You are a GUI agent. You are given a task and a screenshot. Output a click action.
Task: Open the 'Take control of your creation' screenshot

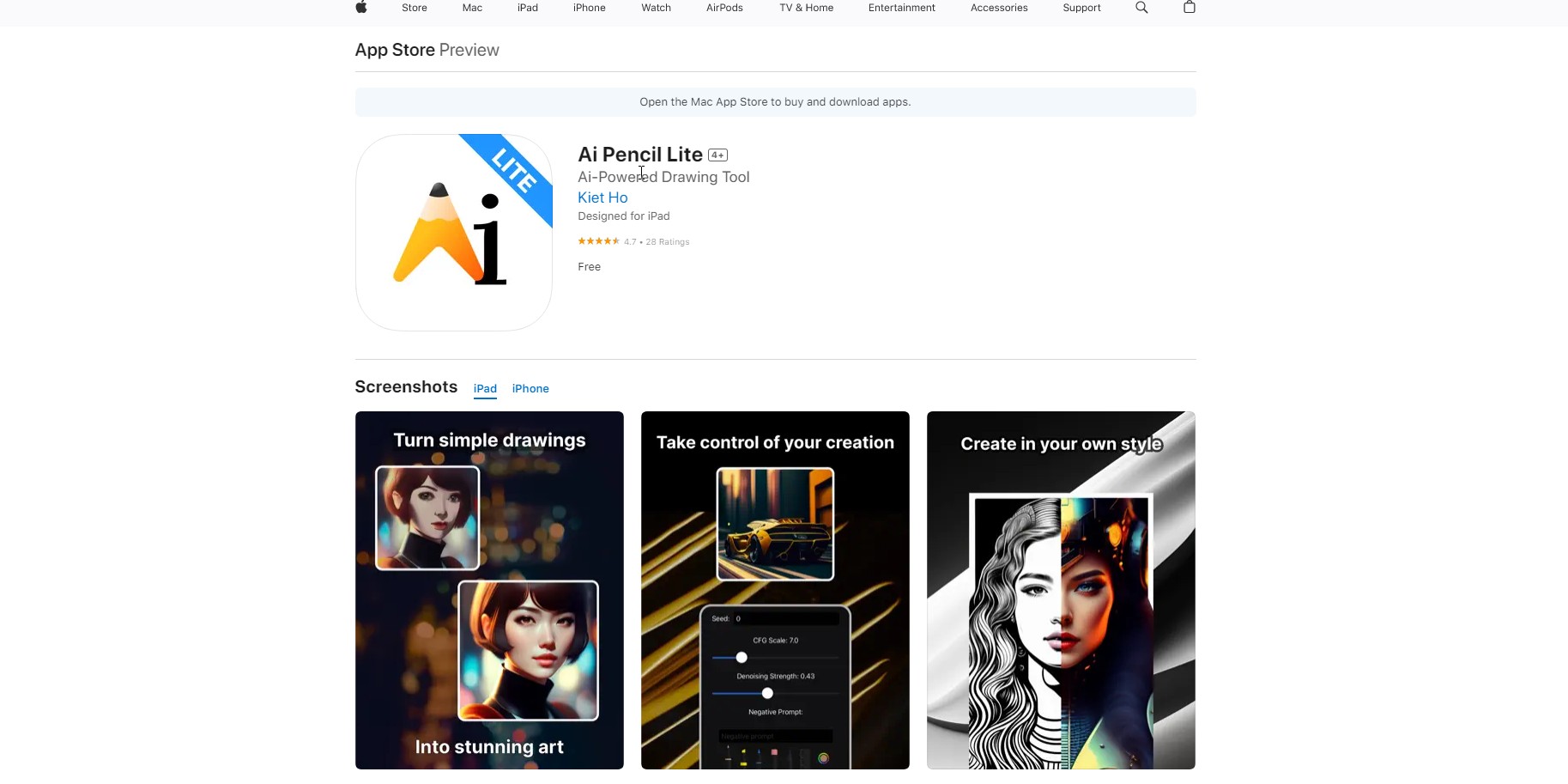(x=775, y=591)
